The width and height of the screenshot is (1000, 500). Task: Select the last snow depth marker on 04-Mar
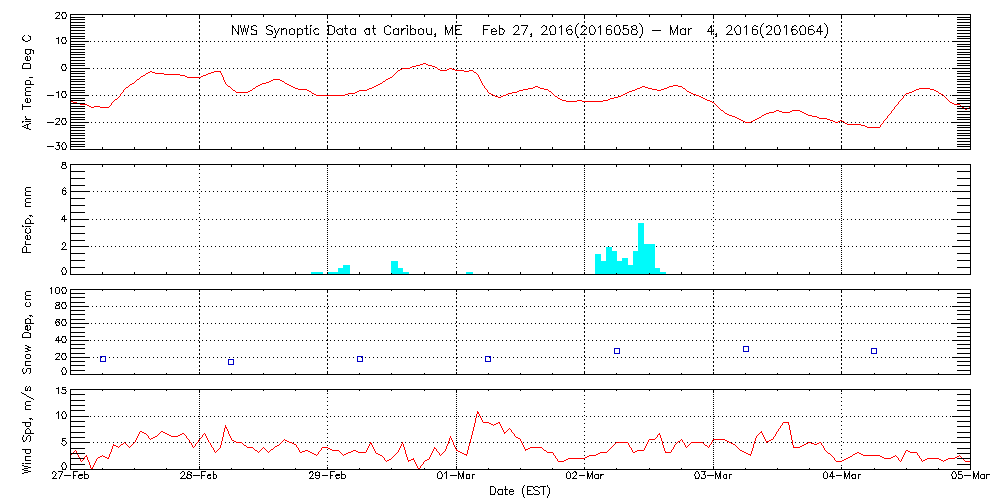(874, 351)
